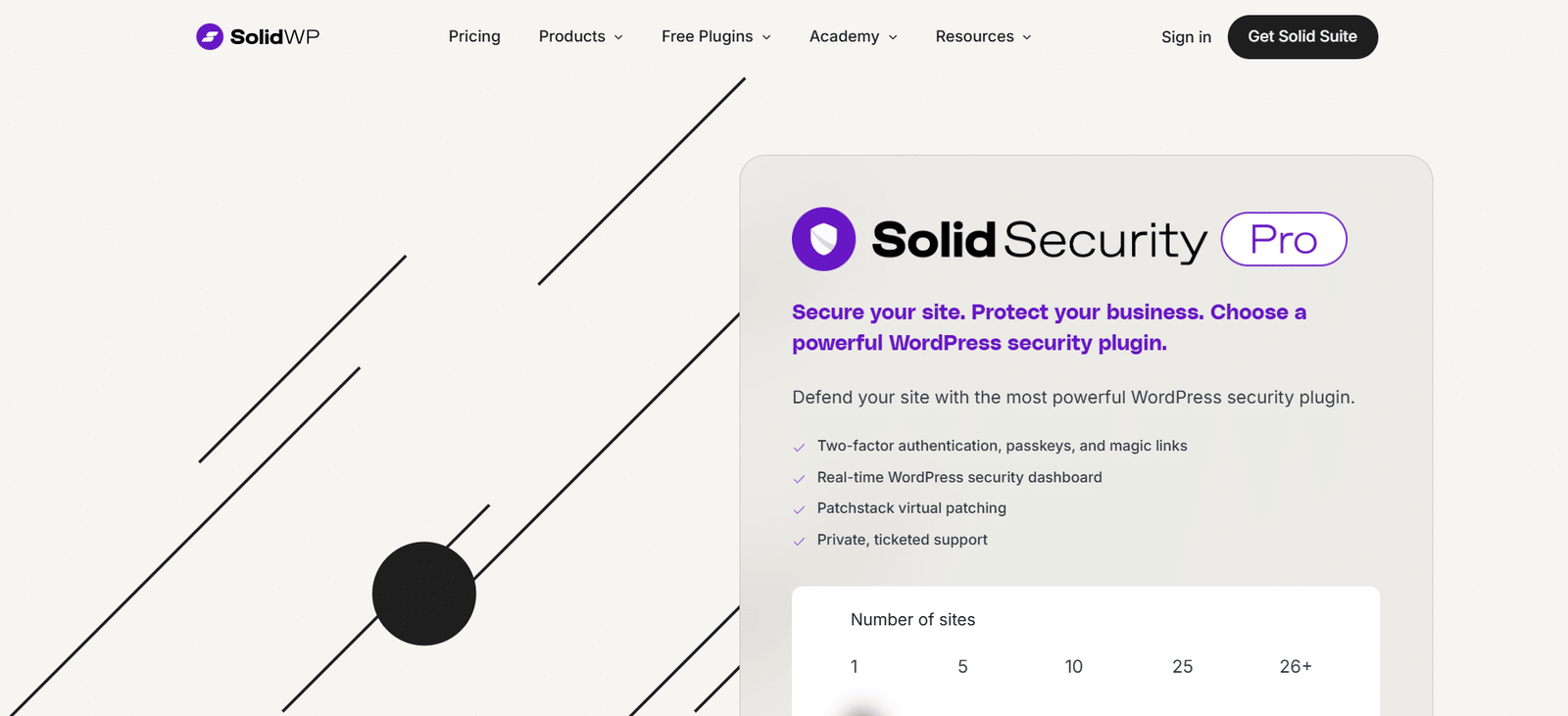Expand the Products dropdown menu
This screenshot has width=1568, height=716.
580,37
